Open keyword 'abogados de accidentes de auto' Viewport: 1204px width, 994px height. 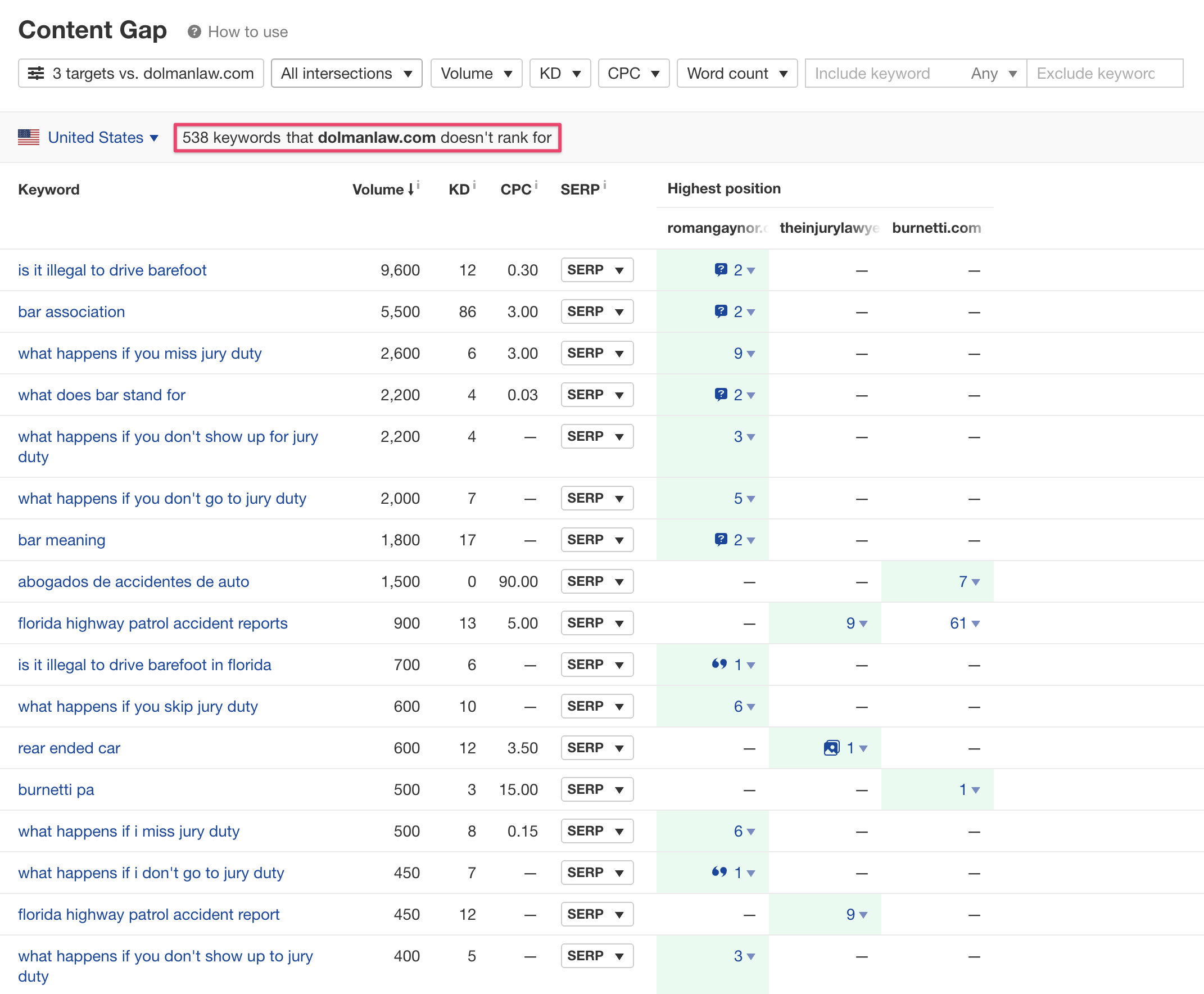point(133,582)
